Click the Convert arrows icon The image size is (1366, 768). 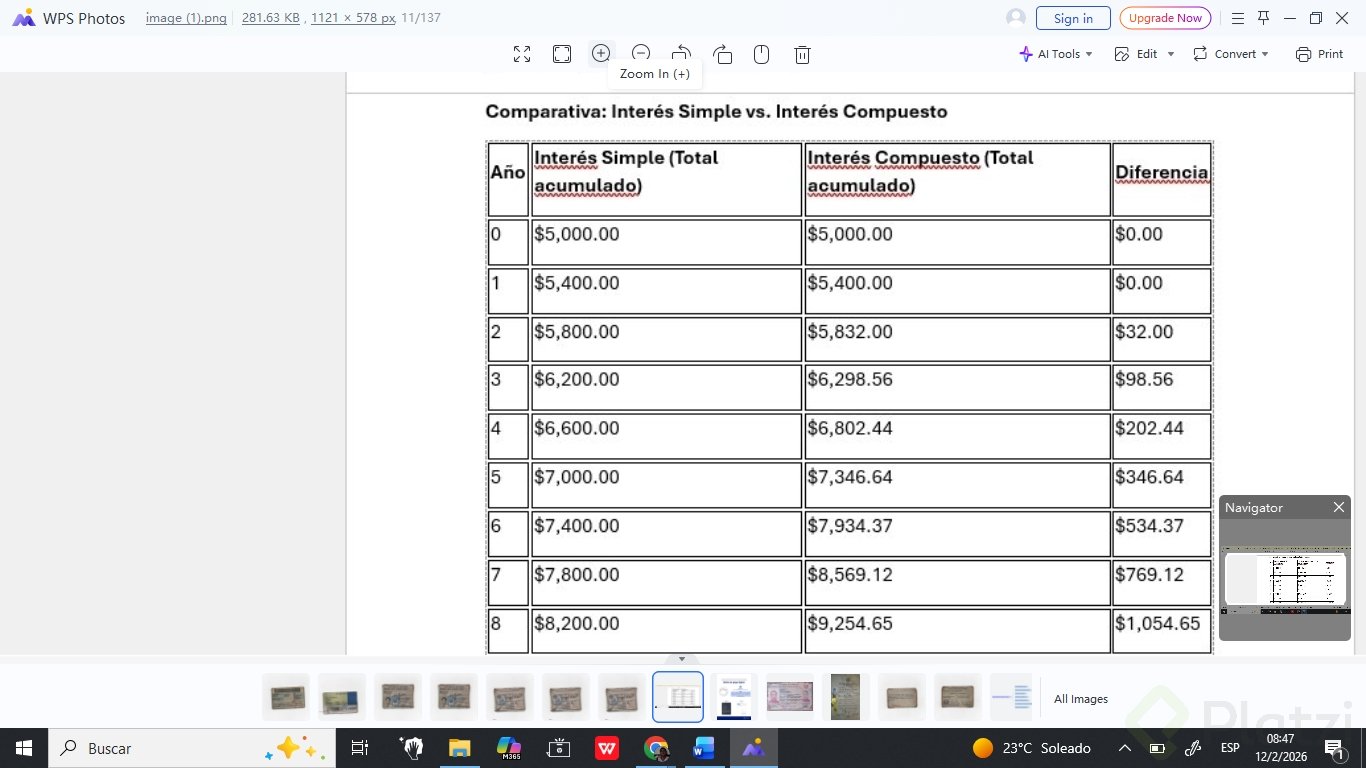click(1200, 54)
